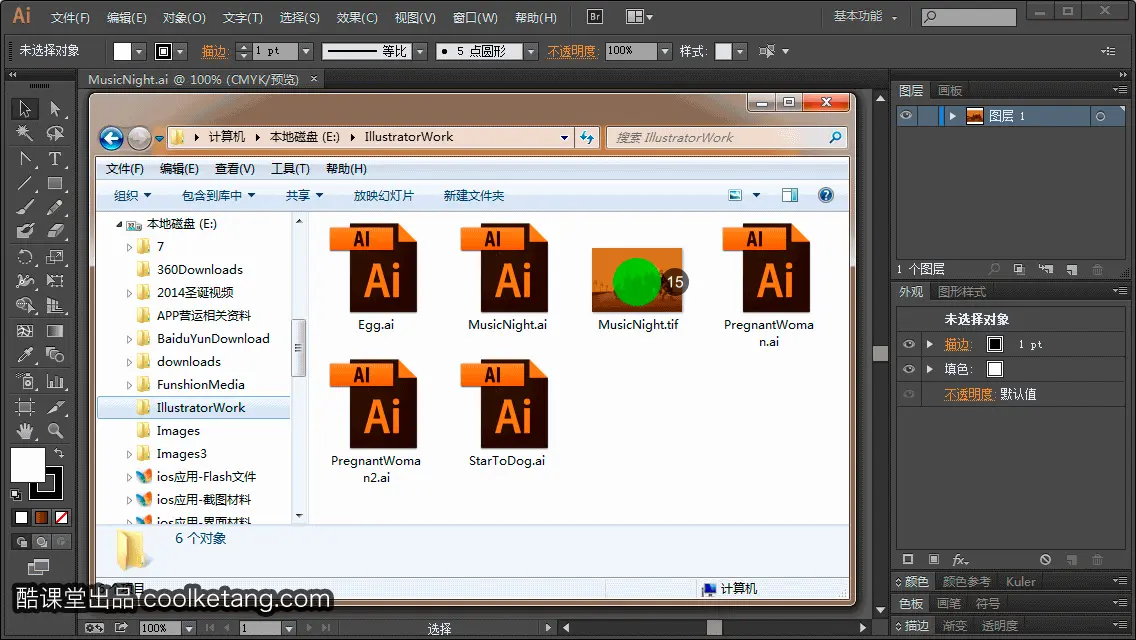The image size is (1136, 640).
Task: Select the Line Segment tool
Action: tap(25, 183)
